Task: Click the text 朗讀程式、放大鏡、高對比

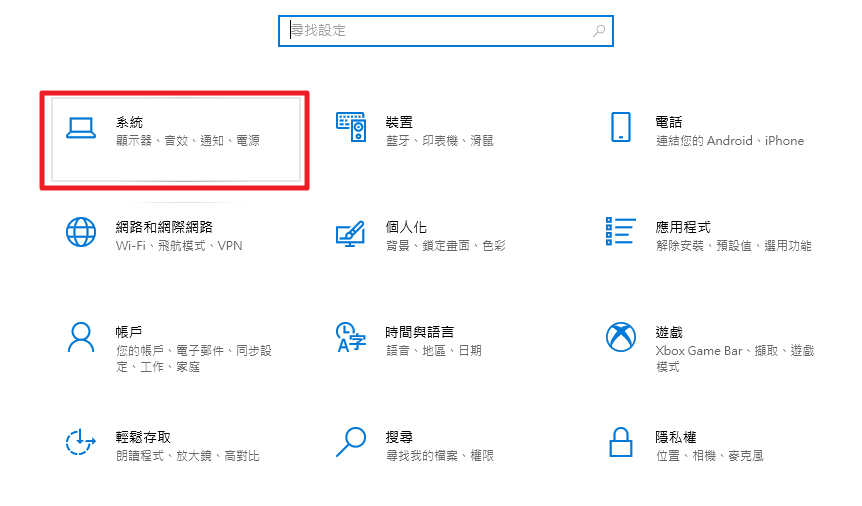Action: click(187, 456)
